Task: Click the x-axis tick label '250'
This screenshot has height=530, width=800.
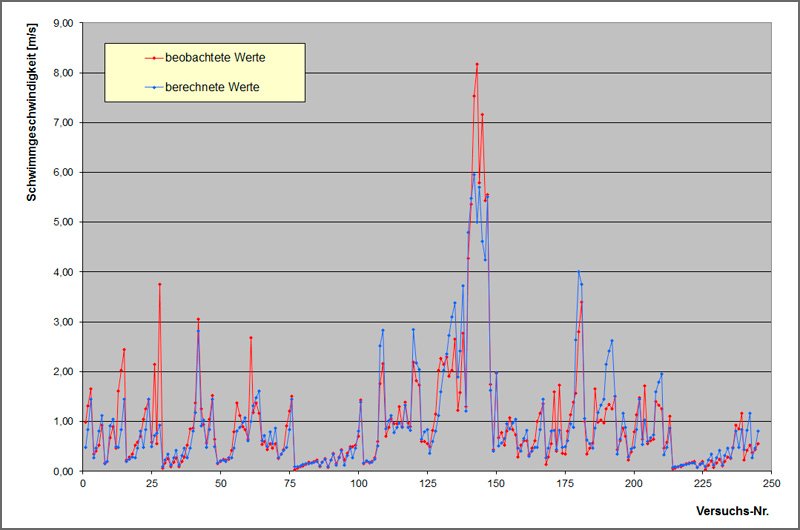Action: coord(772,484)
